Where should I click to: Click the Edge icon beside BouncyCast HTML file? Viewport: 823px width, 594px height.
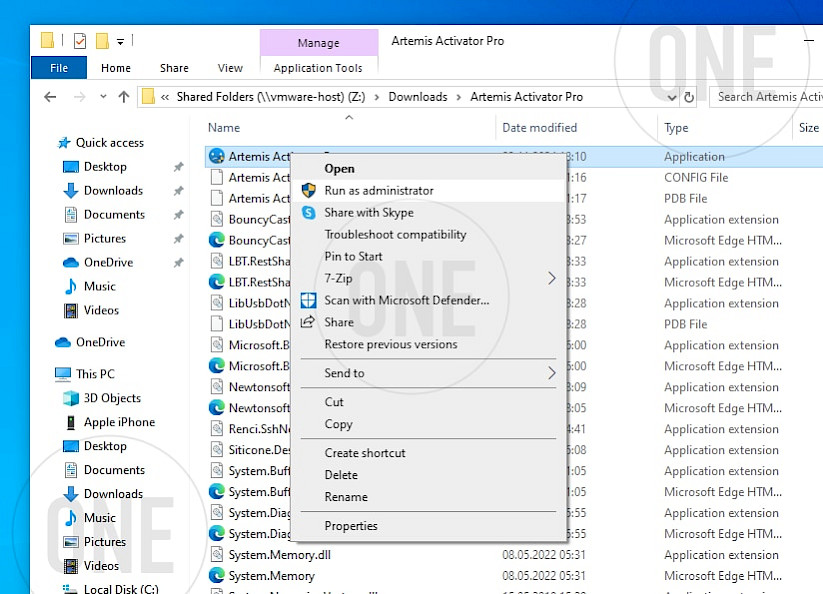coord(216,240)
